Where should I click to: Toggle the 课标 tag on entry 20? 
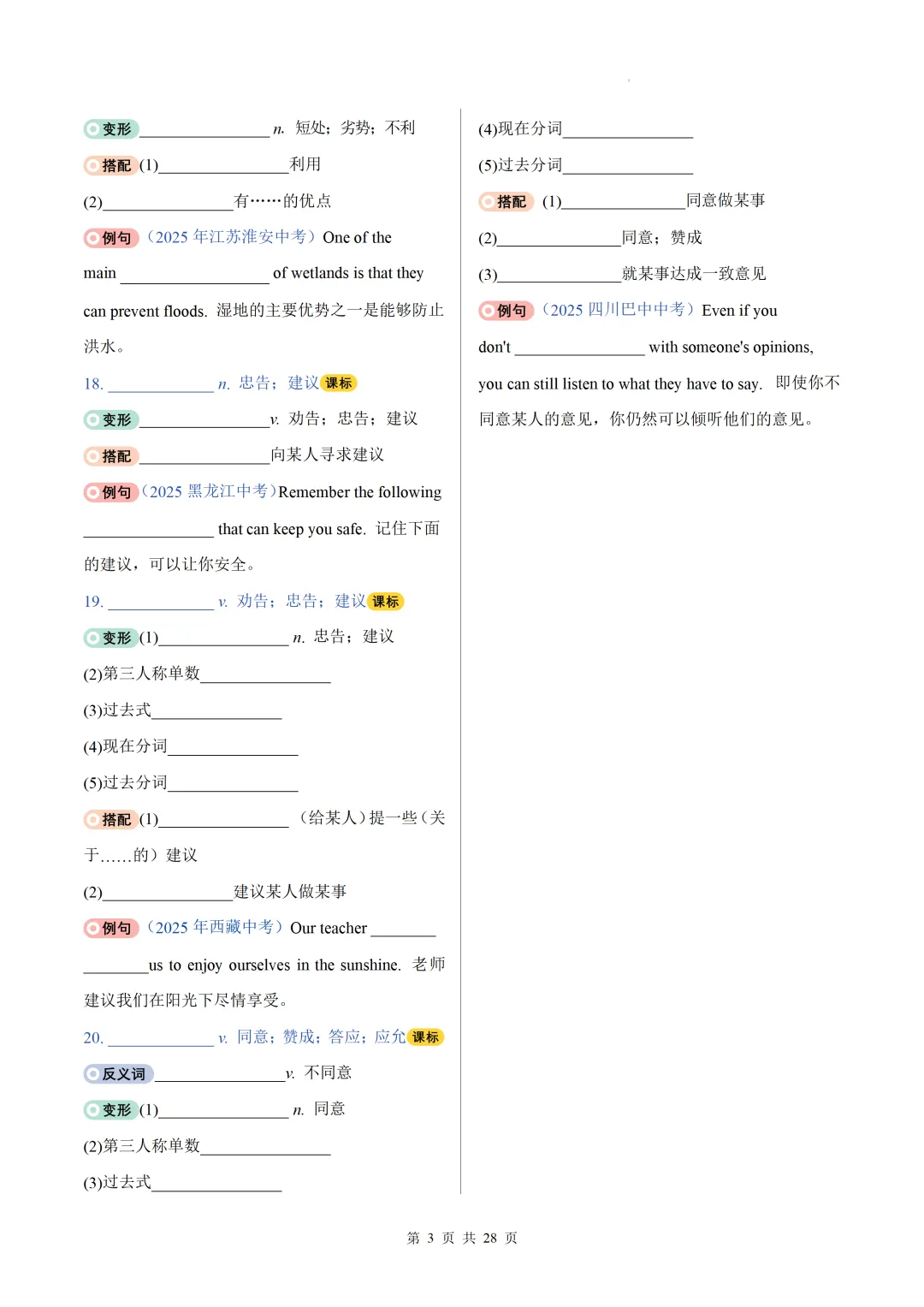[x=425, y=1037]
